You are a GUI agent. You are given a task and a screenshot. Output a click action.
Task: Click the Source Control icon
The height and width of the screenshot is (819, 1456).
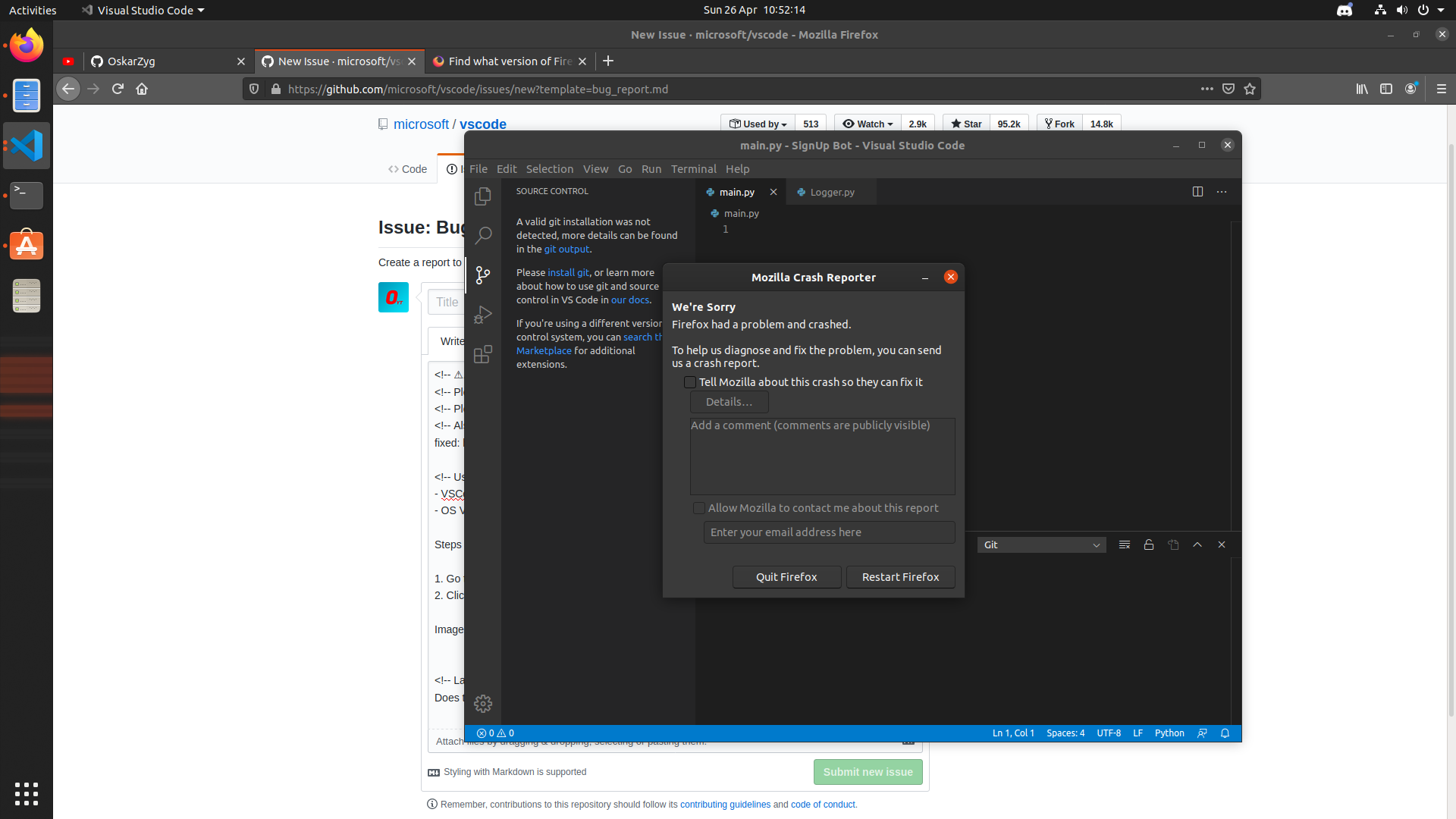pyautogui.click(x=483, y=275)
